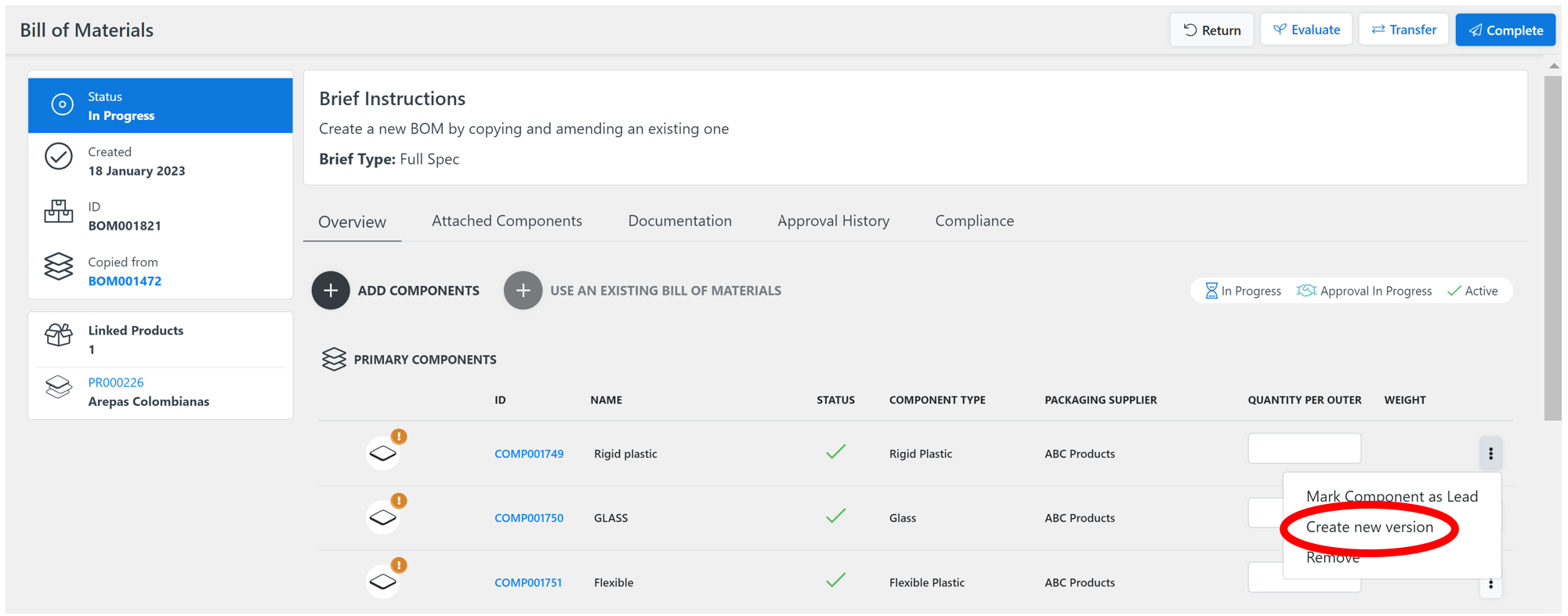Open component COMP001750 link
The image size is (1568, 616).
pyautogui.click(x=529, y=518)
